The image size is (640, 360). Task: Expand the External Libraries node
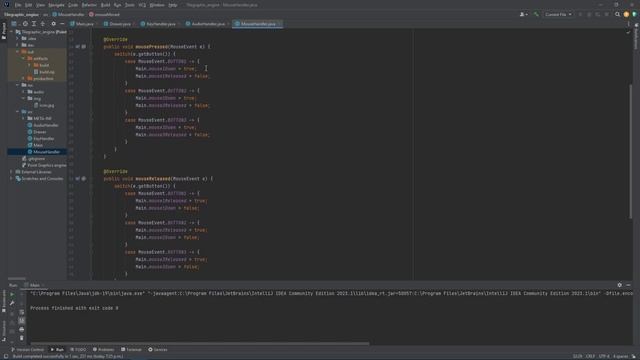point(12,172)
